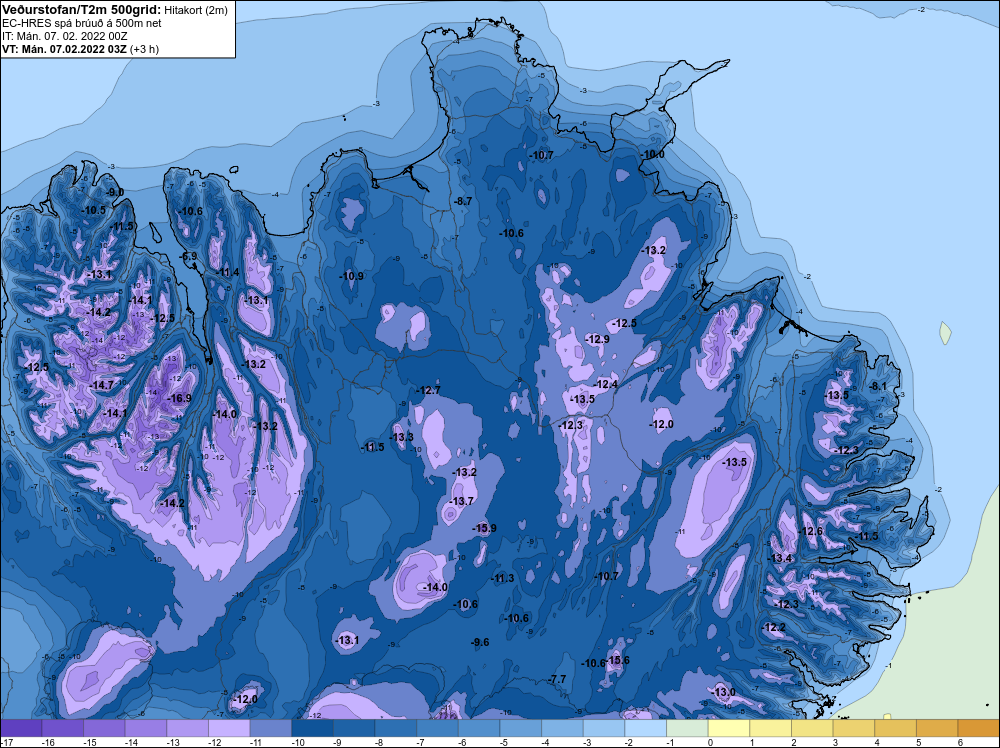Select the -13.1 reading next to -14.1

99,274
